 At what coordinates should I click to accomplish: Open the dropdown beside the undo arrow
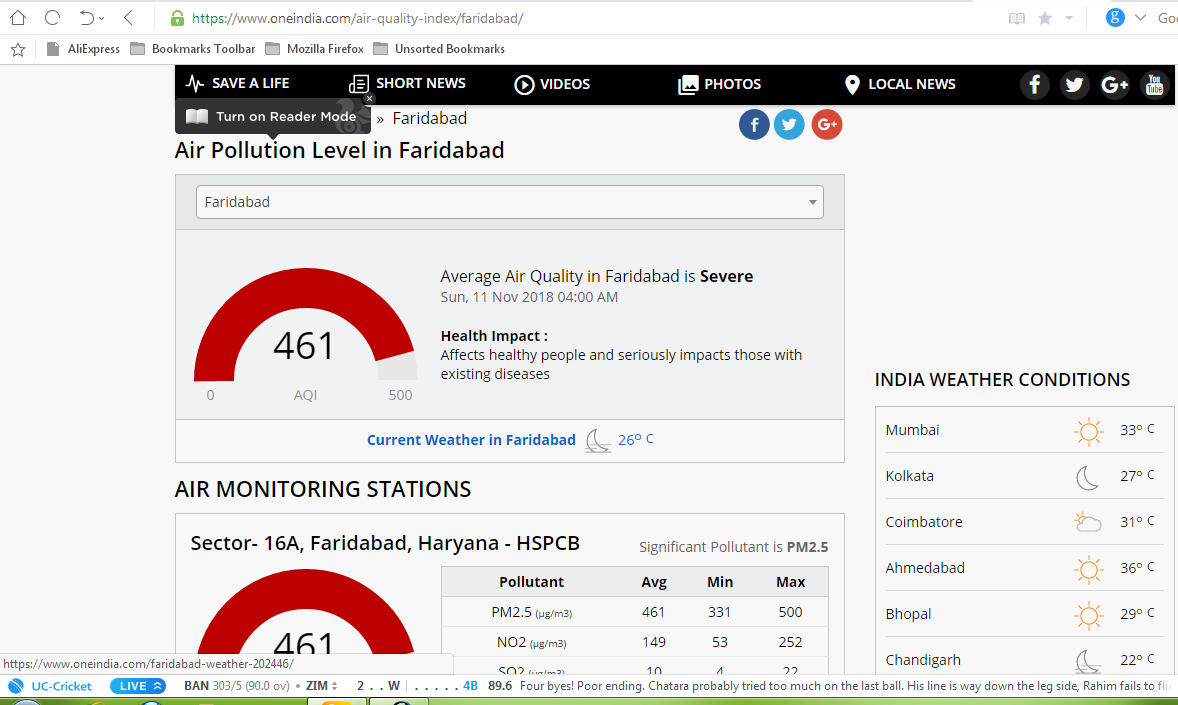(102, 19)
